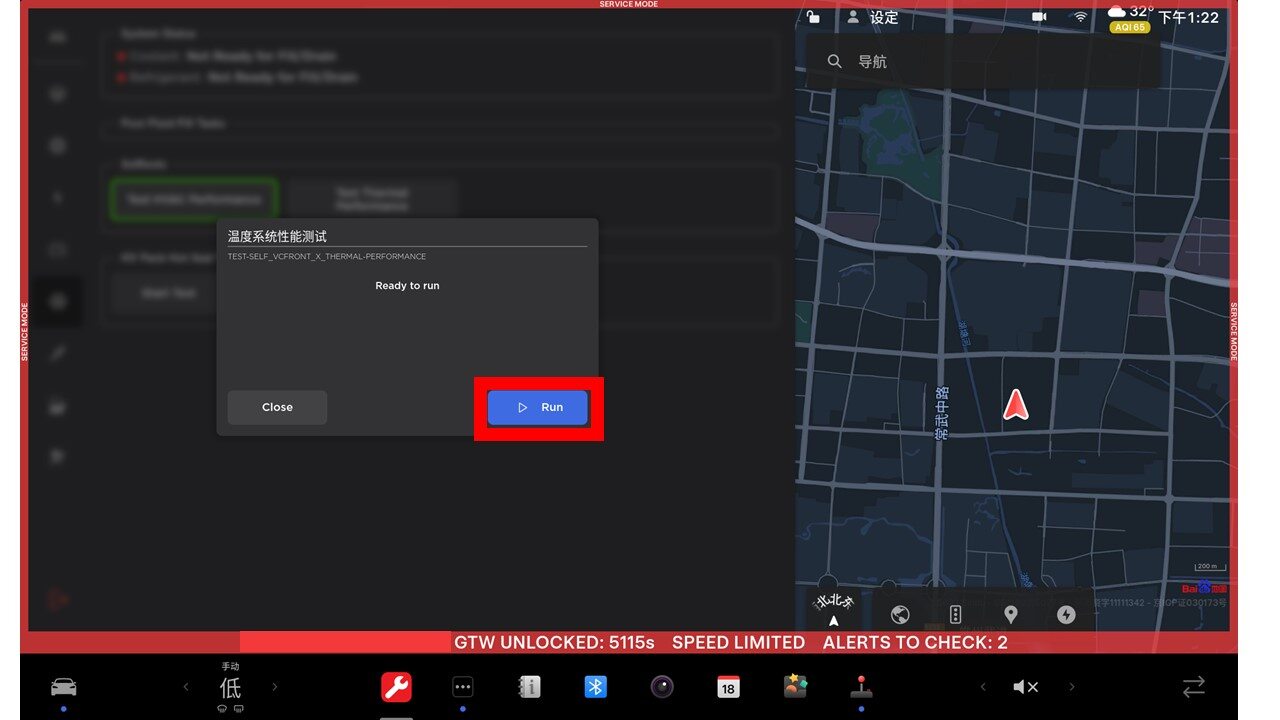Launch the camera app from the dock
This screenshot has height=720, width=1280.
662,687
